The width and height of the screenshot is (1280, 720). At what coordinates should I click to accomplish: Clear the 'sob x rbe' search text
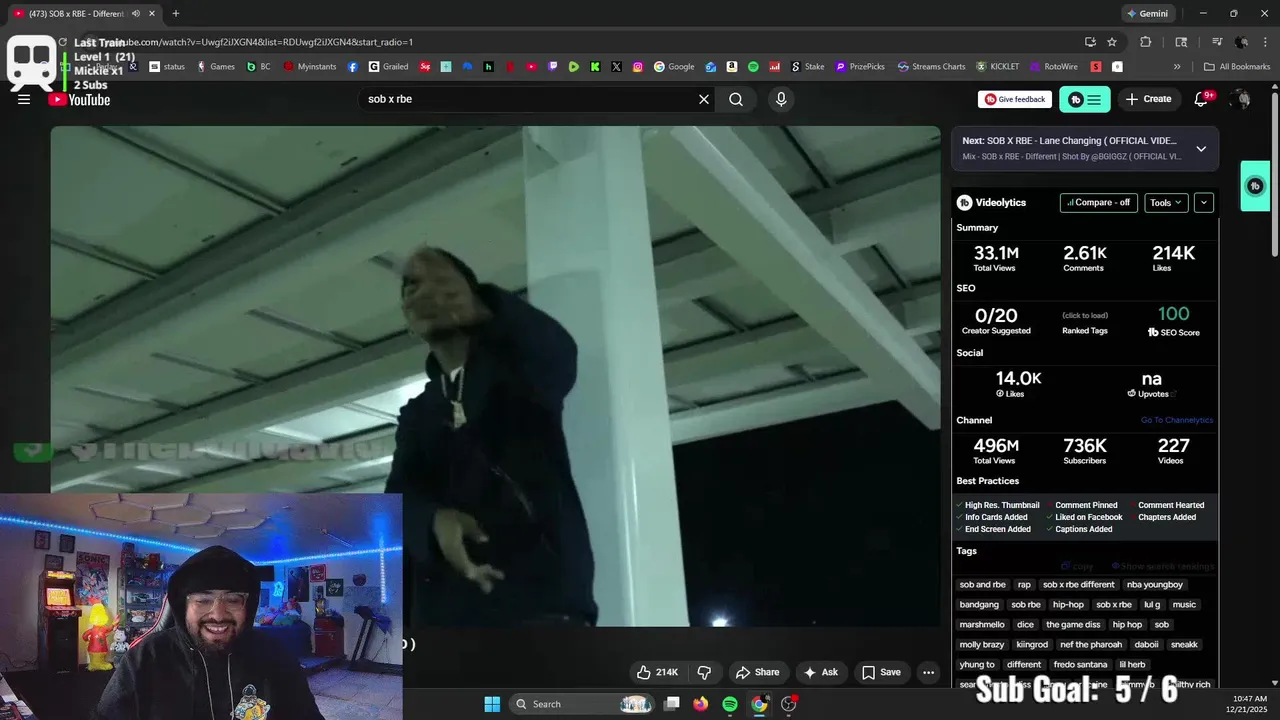click(704, 99)
